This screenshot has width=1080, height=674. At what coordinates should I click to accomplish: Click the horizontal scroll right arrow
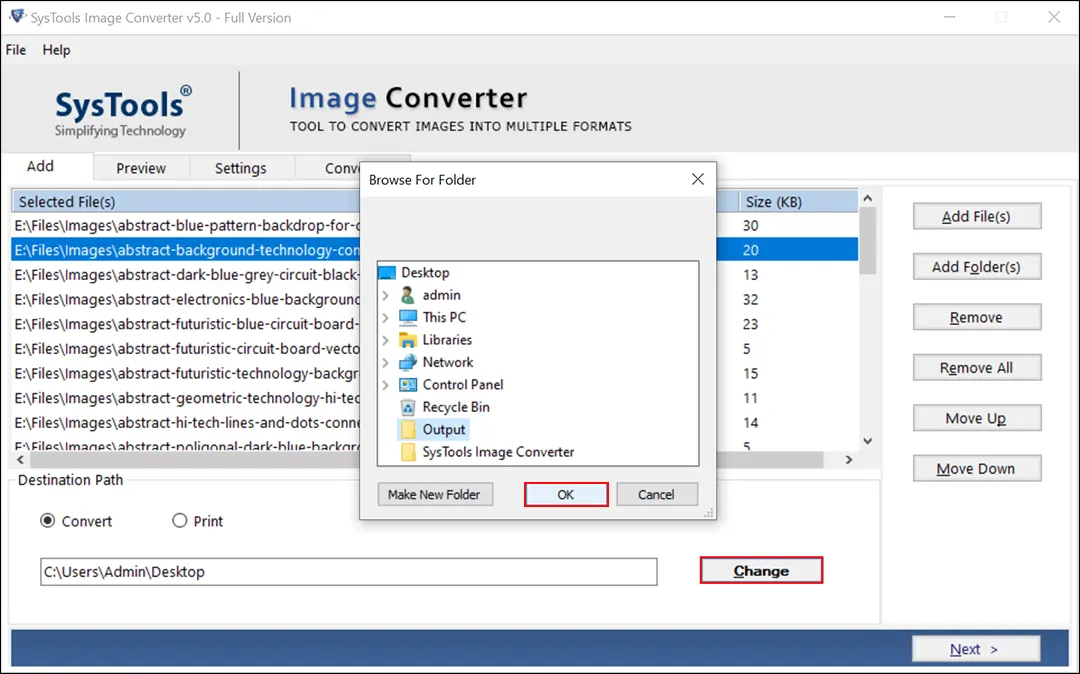[x=849, y=460]
